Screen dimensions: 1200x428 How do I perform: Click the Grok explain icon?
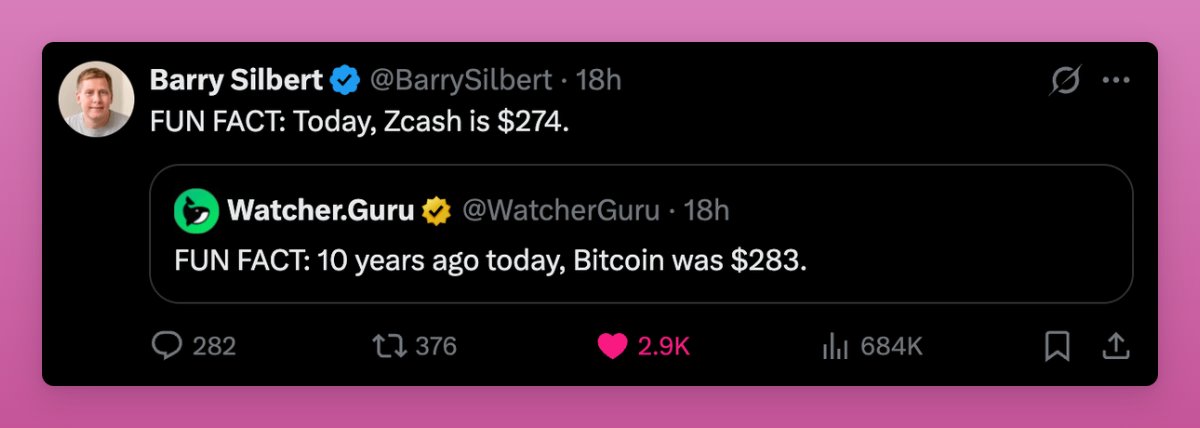(x=1066, y=81)
